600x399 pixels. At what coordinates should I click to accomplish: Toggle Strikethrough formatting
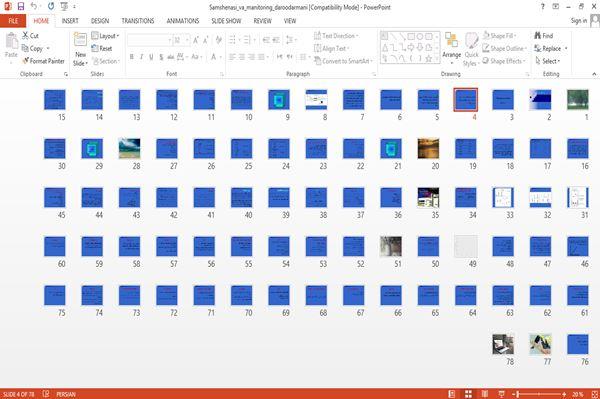[171, 57]
